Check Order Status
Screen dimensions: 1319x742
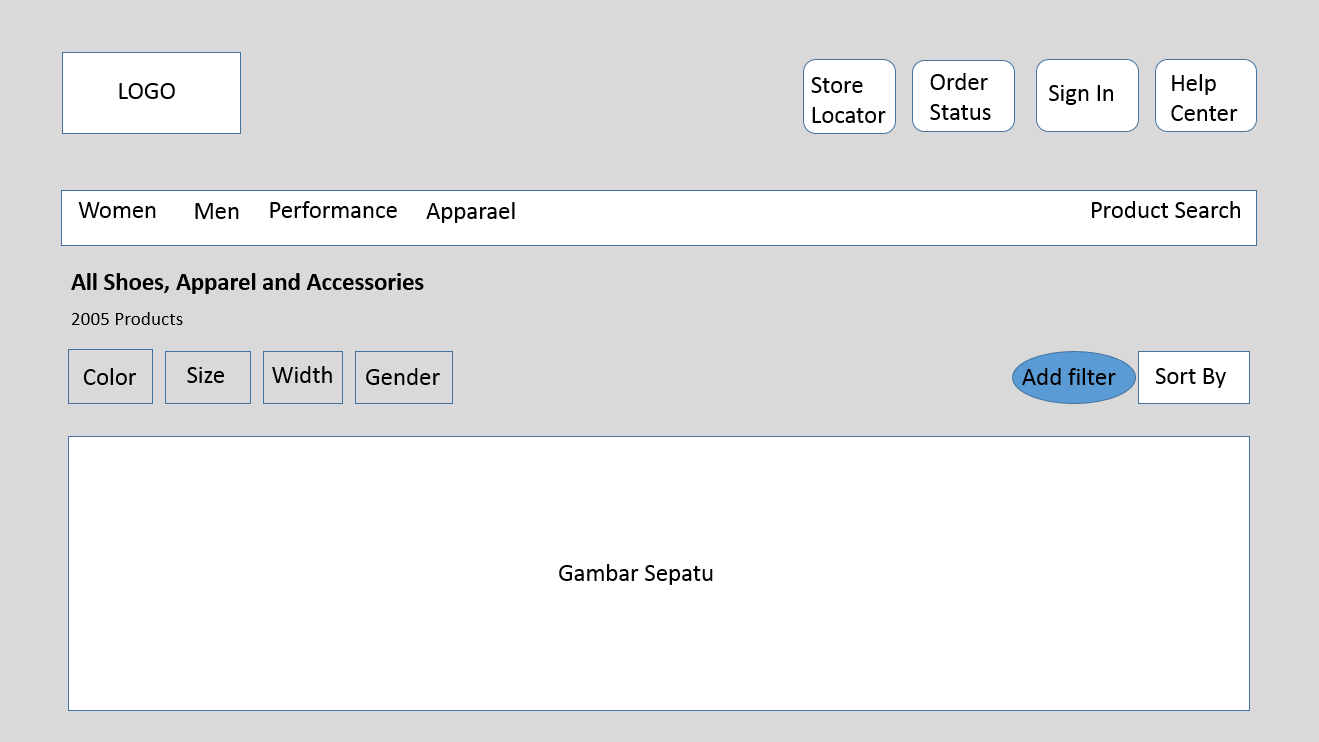(x=963, y=96)
